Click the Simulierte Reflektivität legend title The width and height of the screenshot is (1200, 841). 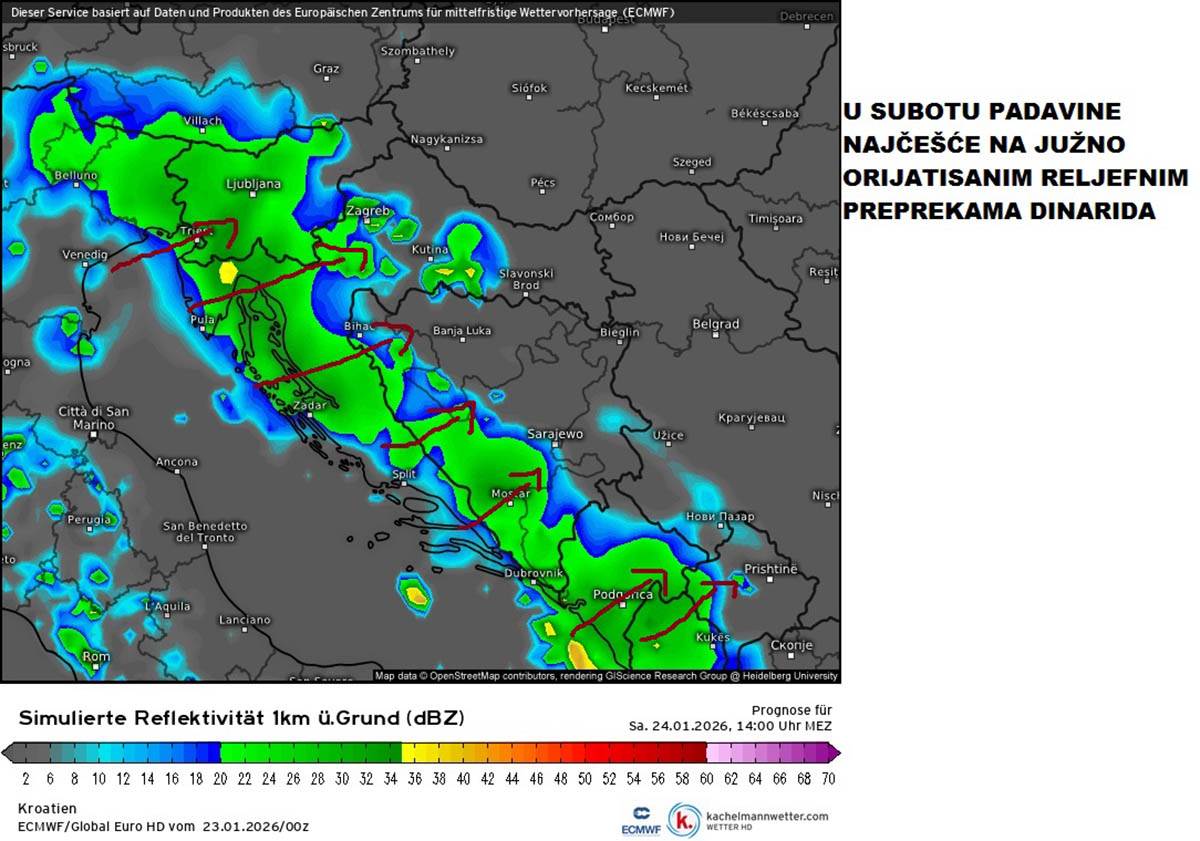pyautogui.click(x=241, y=718)
